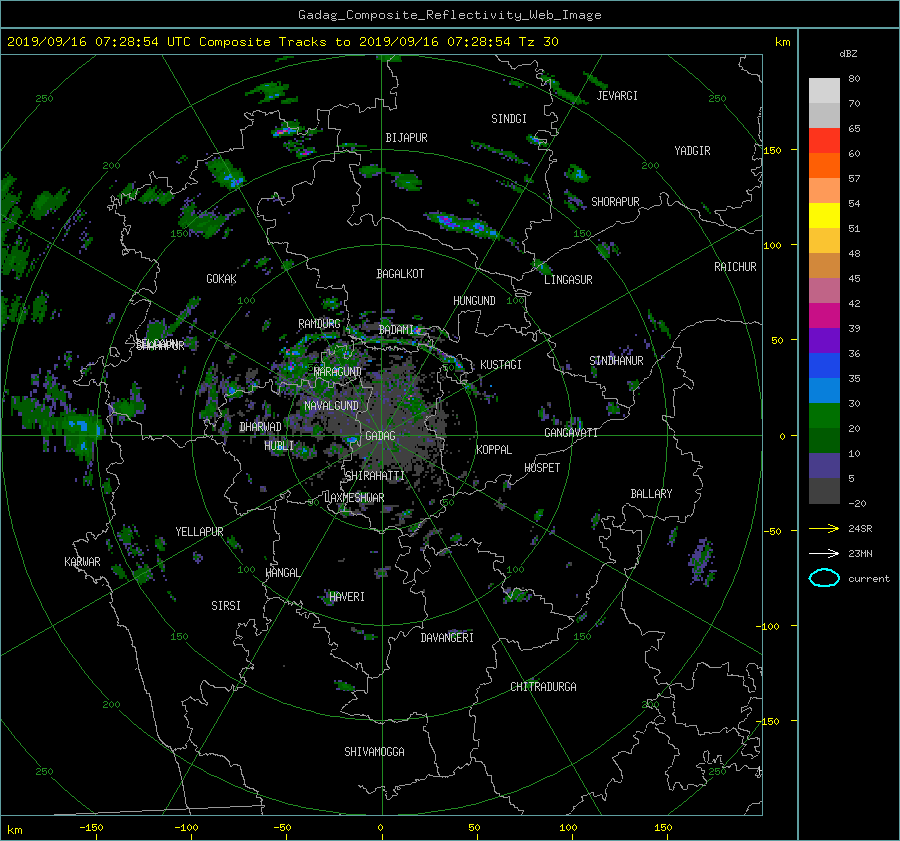Image resolution: width=900 pixels, height=841 pixels.
Task: Click the SIRSI city label
Action: point(226,606)
